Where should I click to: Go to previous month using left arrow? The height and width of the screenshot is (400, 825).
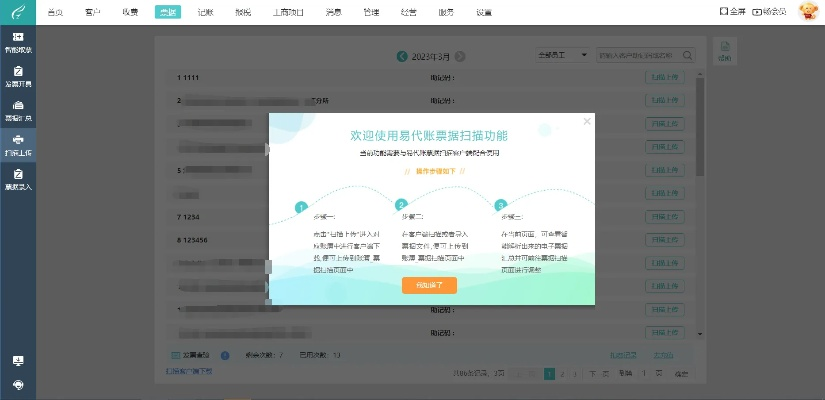402,56
